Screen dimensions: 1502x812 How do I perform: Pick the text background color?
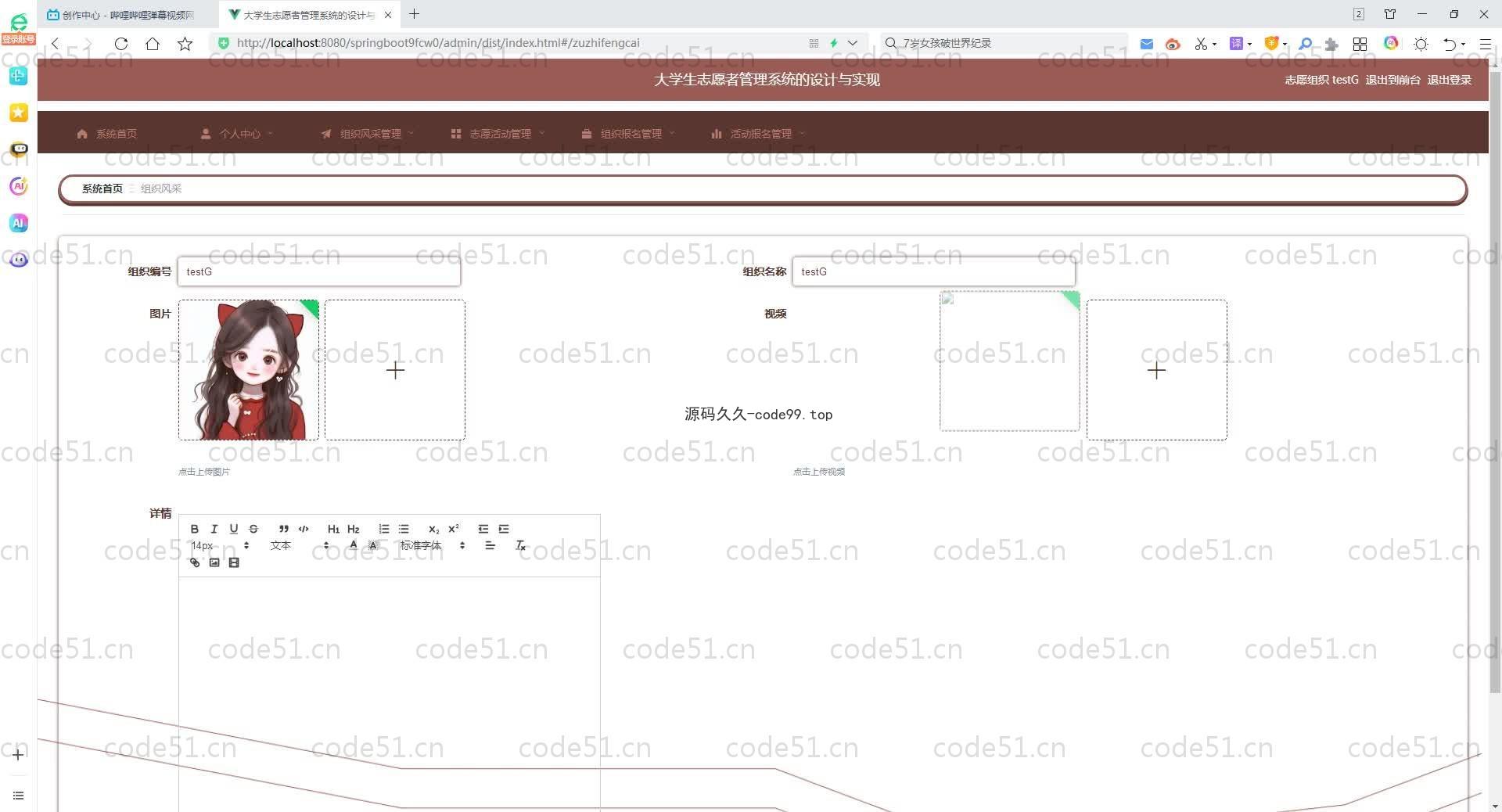tap(373, 545)
